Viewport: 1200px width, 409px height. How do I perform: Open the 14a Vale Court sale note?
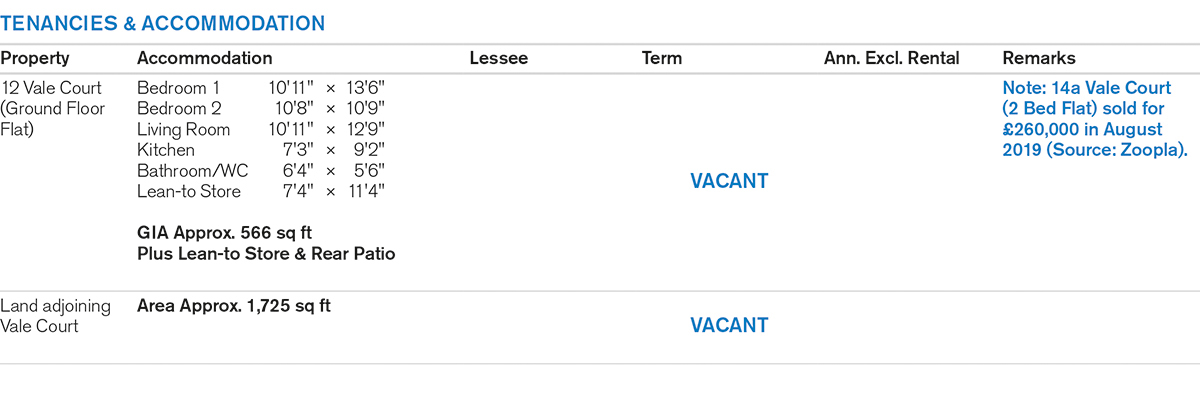pos(1095,119)
